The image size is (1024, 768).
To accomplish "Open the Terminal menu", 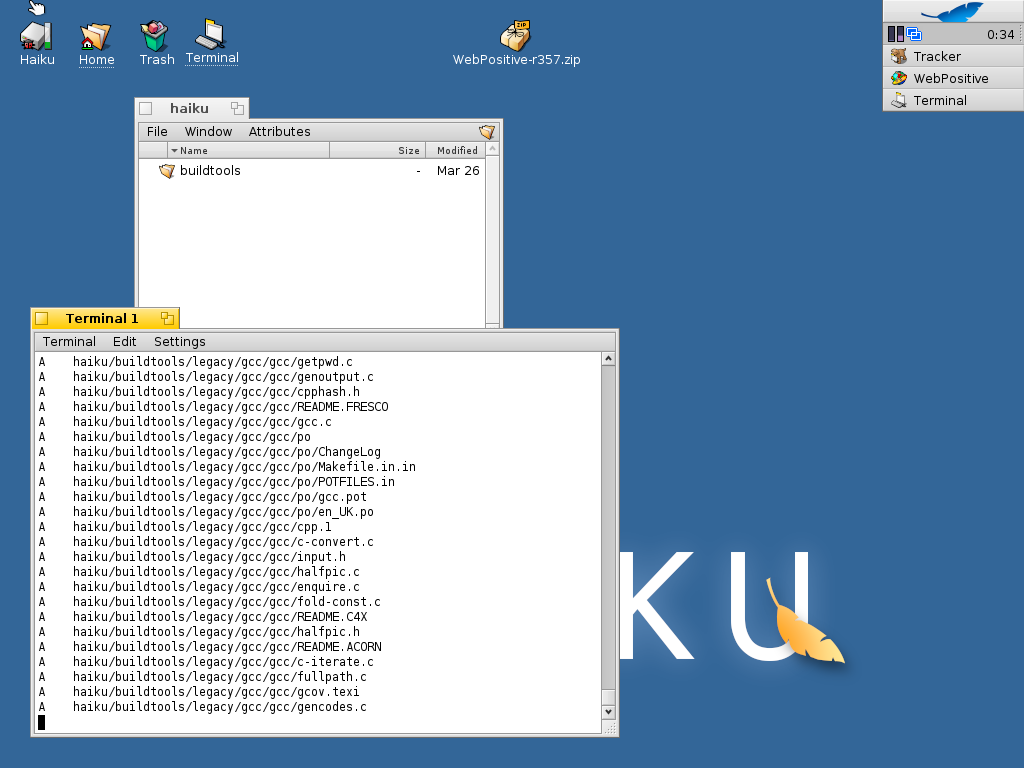I will point(69,342).
